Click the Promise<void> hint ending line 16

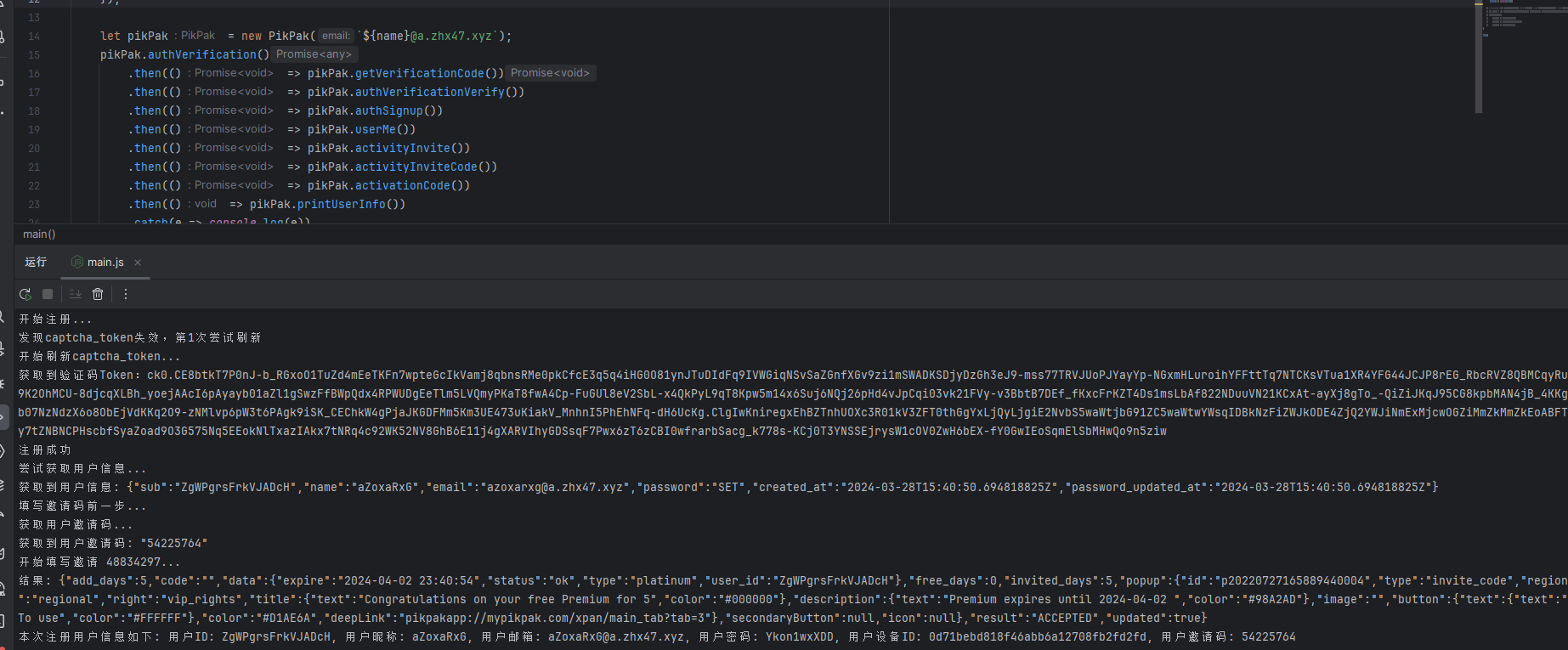[x=550, y=73]
